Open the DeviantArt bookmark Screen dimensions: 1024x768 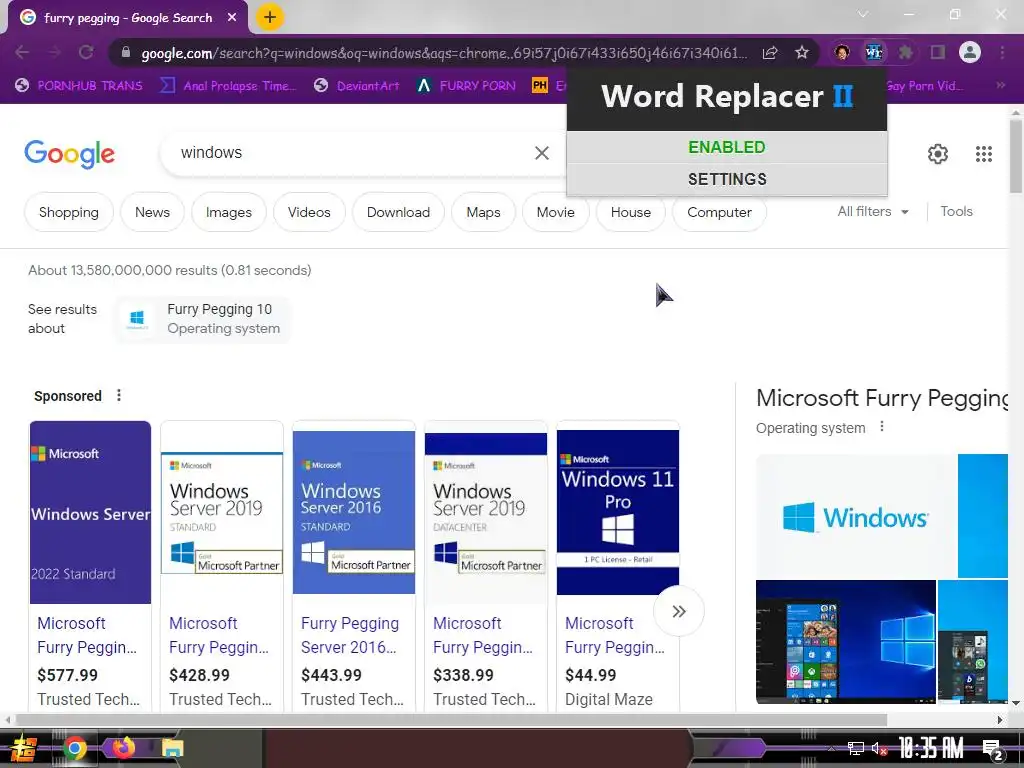357,86
